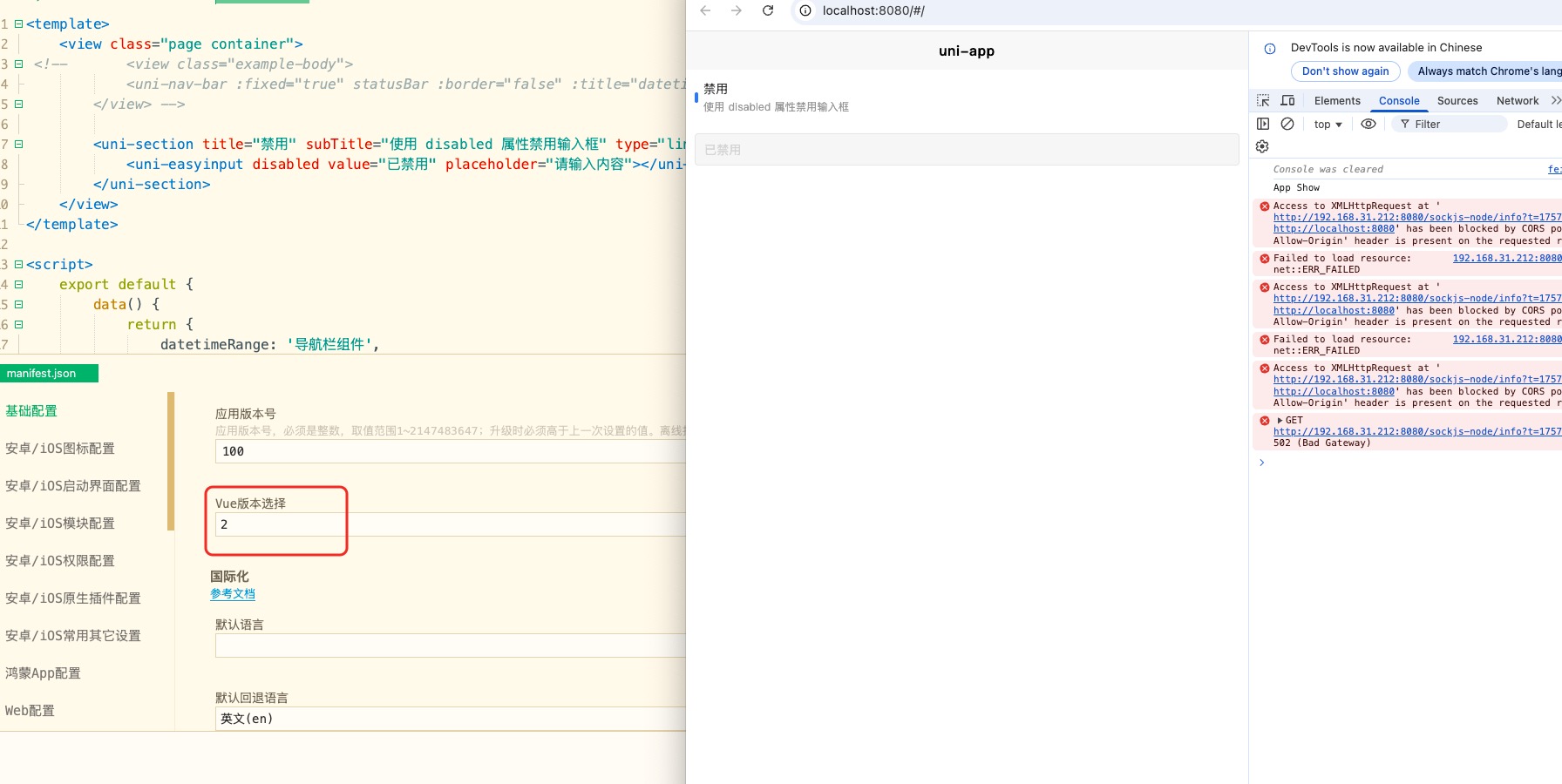The height and width of the screenshot is (784, 1562).
Task: Toggle the device toolbar icon
Action: [1287, 100]
